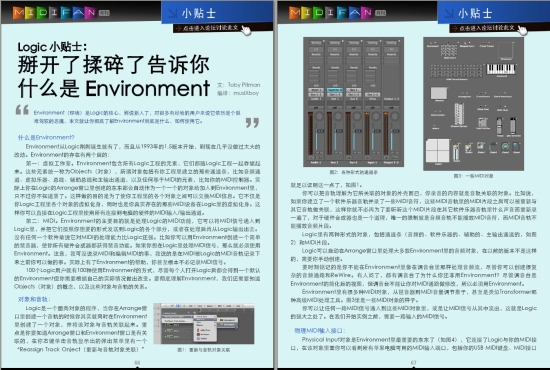
Task: Click the section heading 什么是Environment?
Action: (46, 137)
